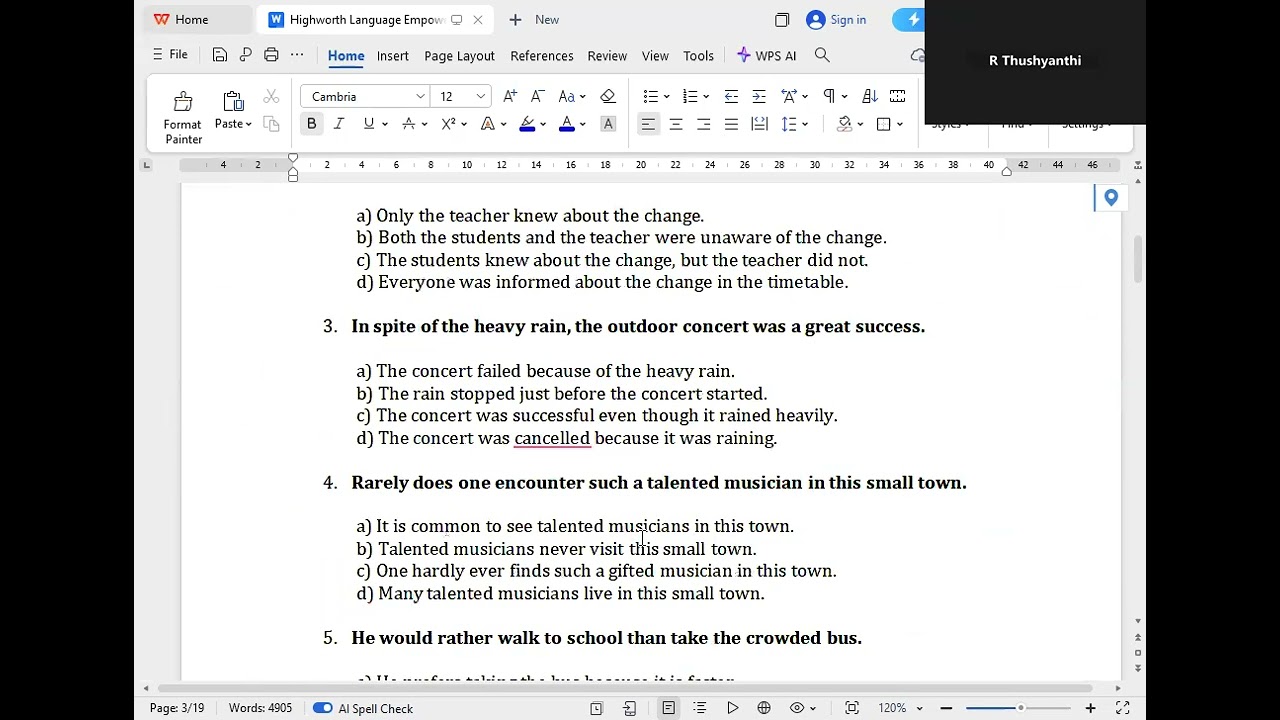
Task: Enter full screen mode icon
Action: [x=1122, y=708]
